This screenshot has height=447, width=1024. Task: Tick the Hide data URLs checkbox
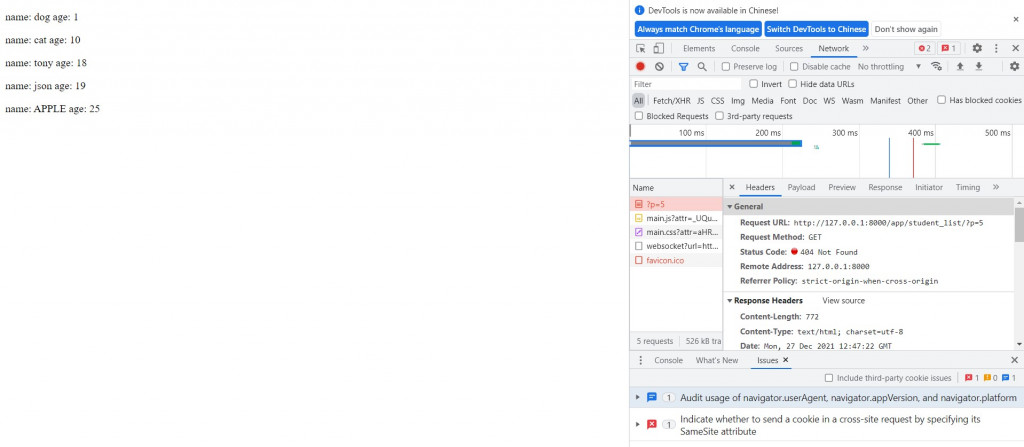click(793, 84)
